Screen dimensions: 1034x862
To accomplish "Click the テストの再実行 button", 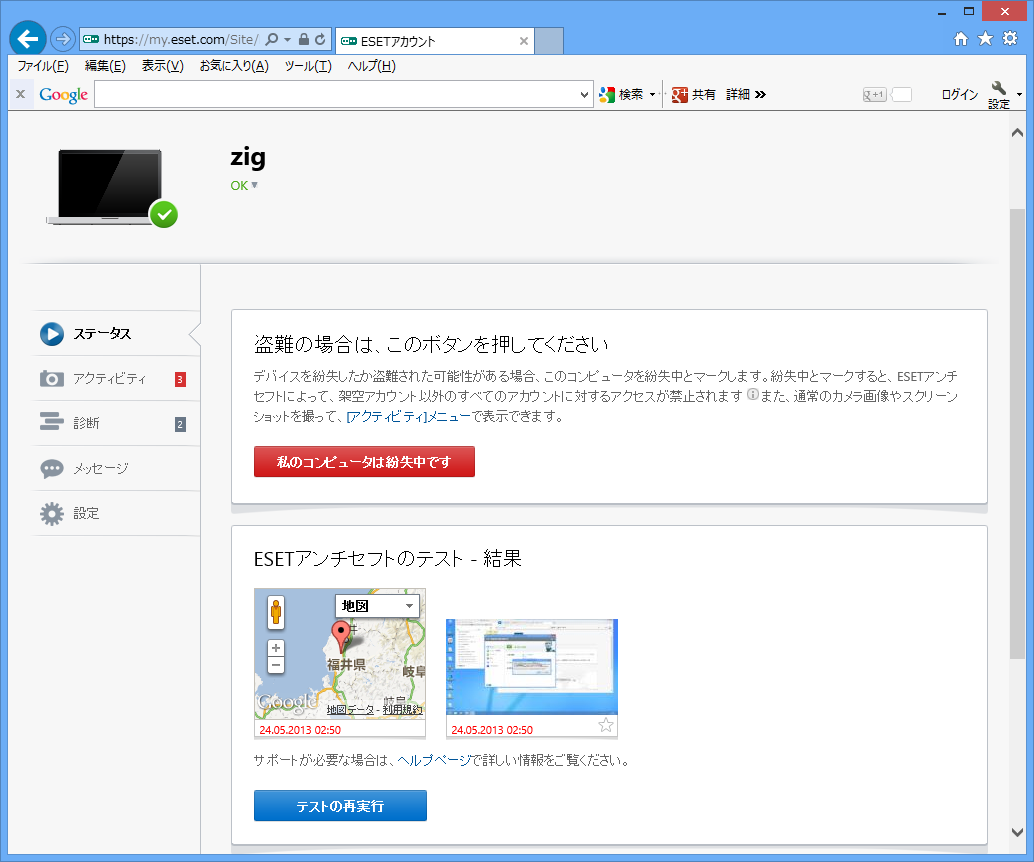I will (340, 806).
